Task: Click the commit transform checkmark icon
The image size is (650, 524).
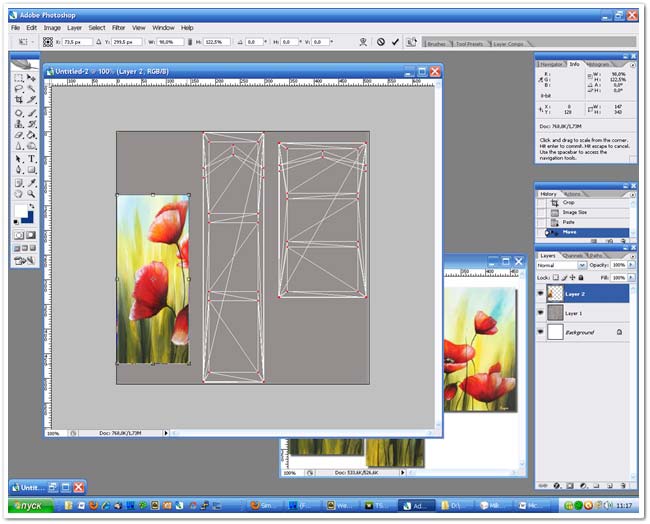Action: click(396, 42)
